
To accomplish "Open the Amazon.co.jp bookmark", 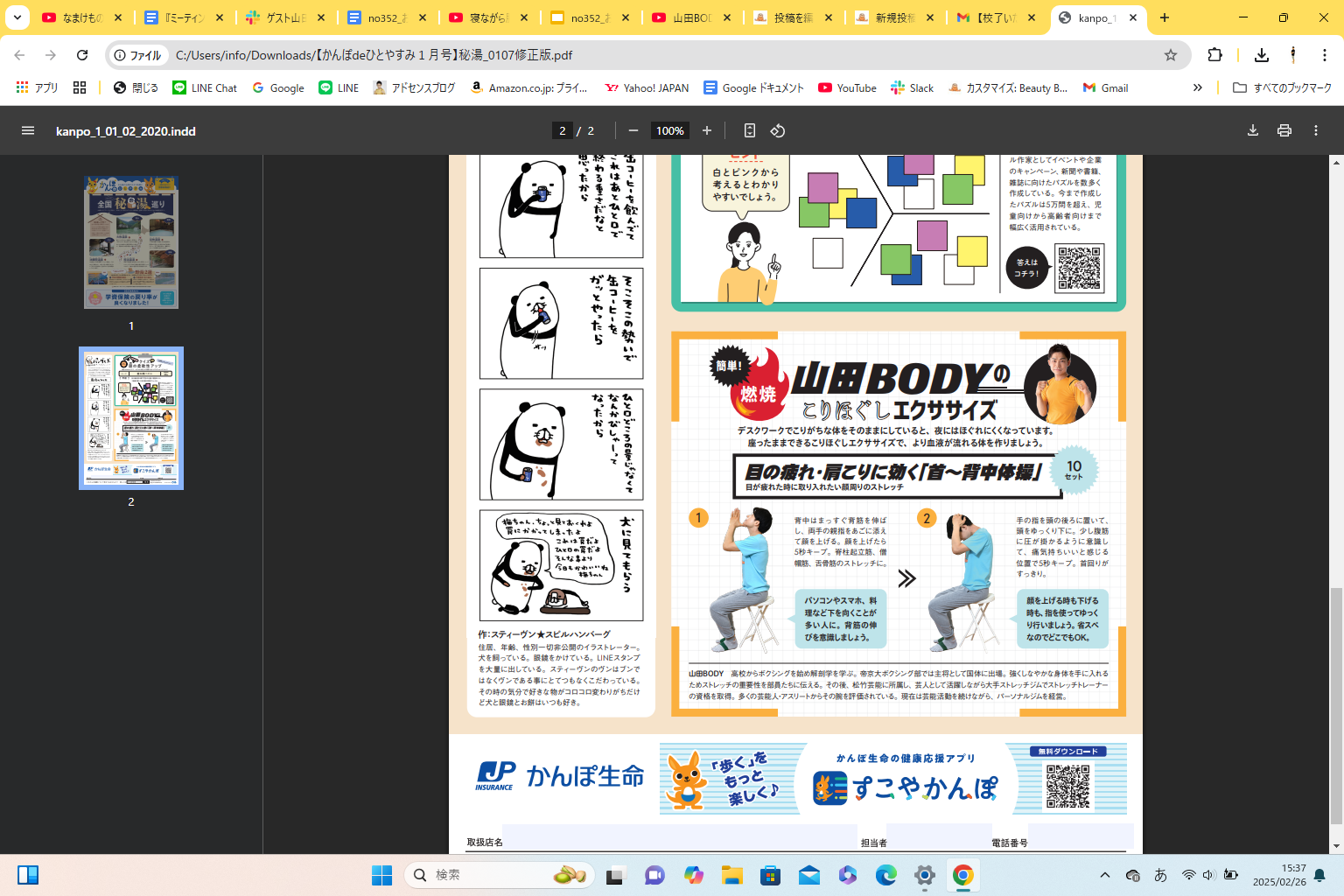I will coord(529,87).
